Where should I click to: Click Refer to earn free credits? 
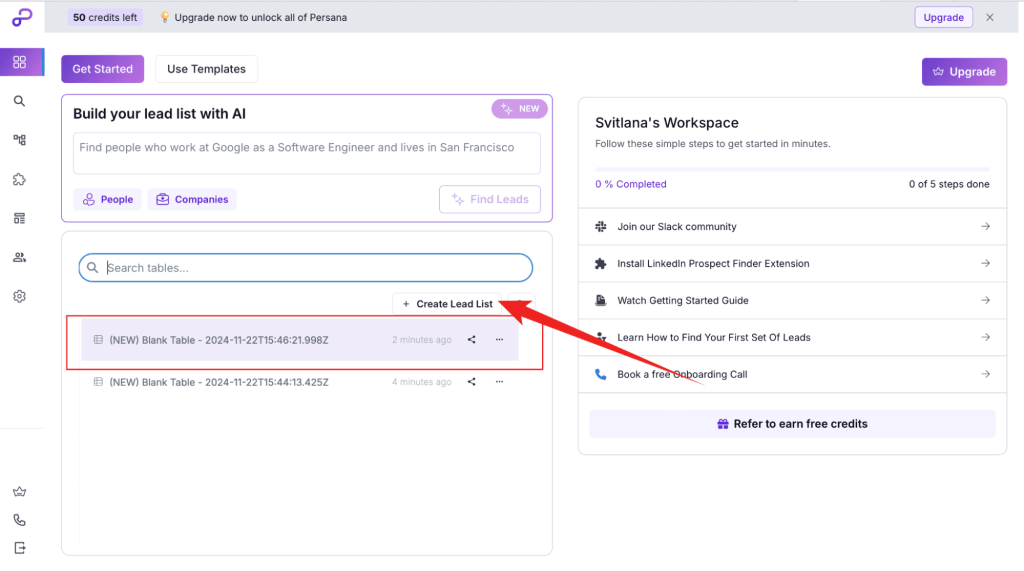tap(792, 424)
